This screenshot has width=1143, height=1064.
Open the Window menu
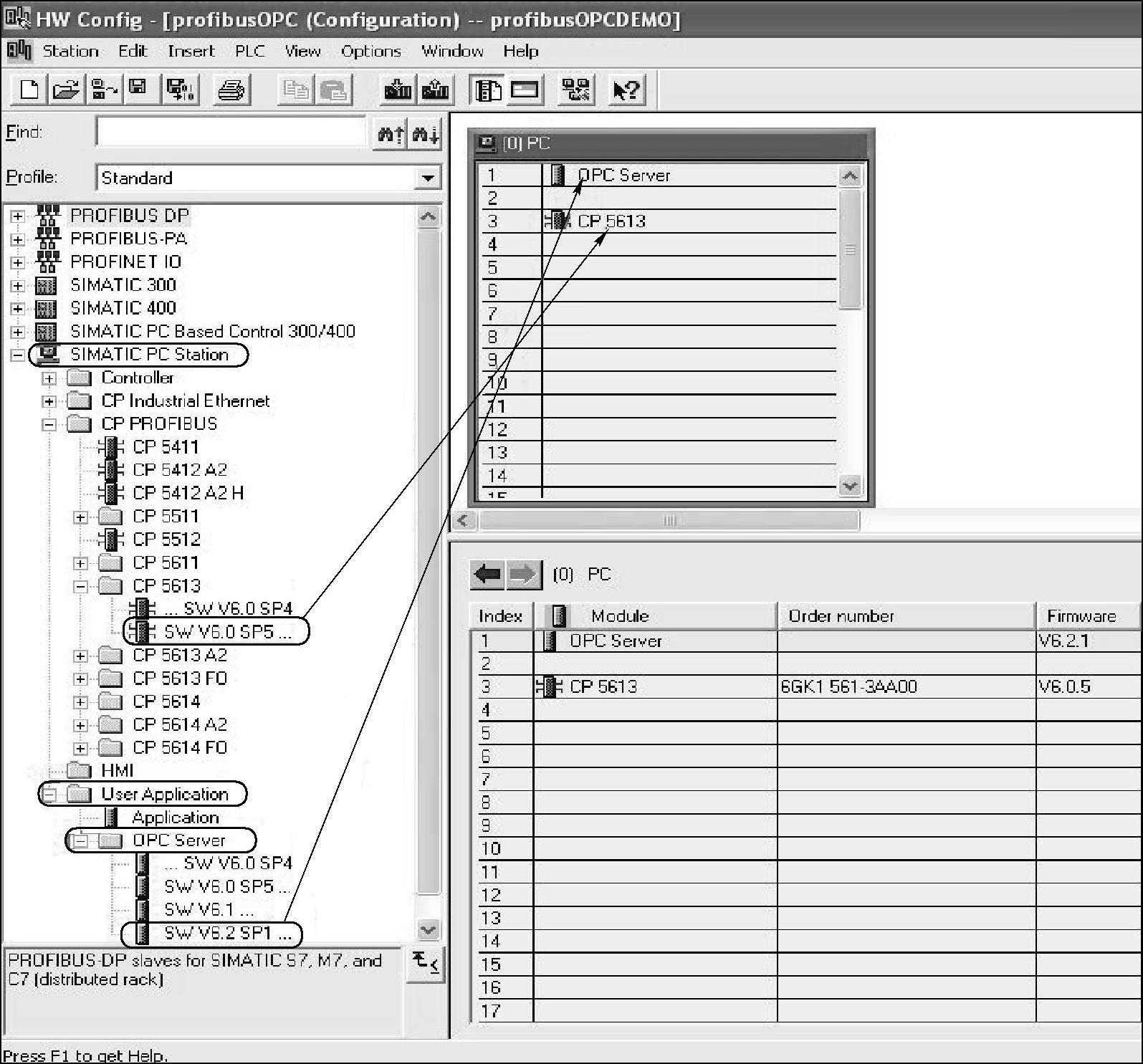point(452,51)
